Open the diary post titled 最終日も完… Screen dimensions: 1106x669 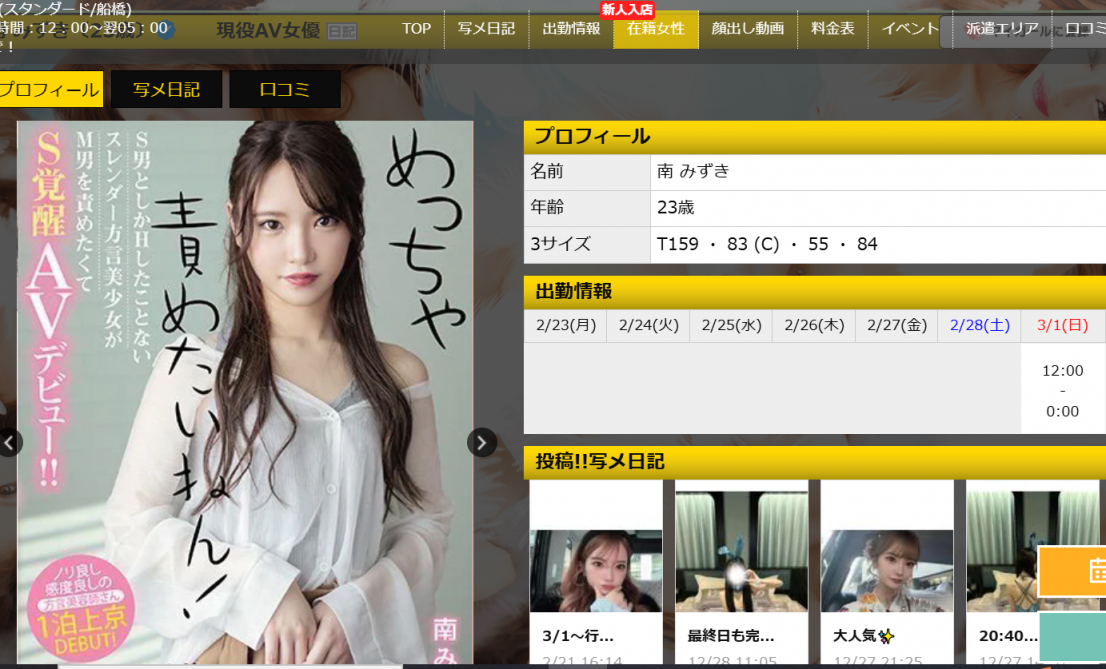741,572
